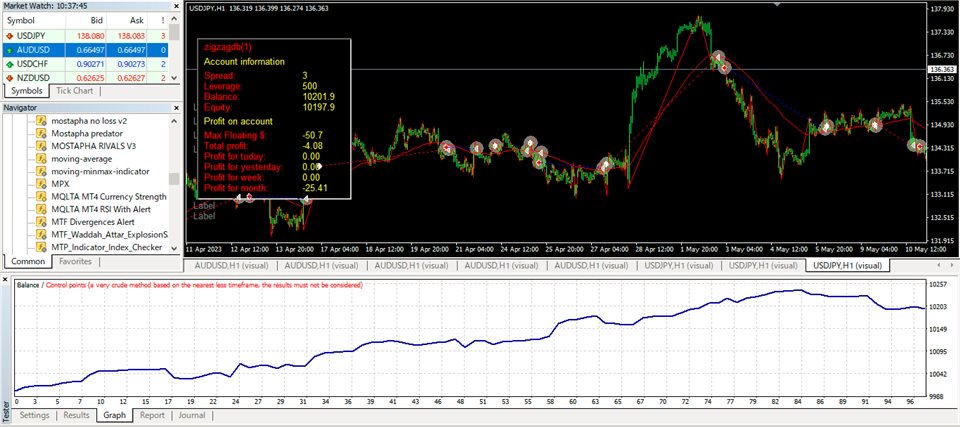The height and width of the screenshot is (427, 960).
Task: Select MOSTAPHA RIVALS V3 in Navigator
Action: pyautogui.click(x=95, y=145)
